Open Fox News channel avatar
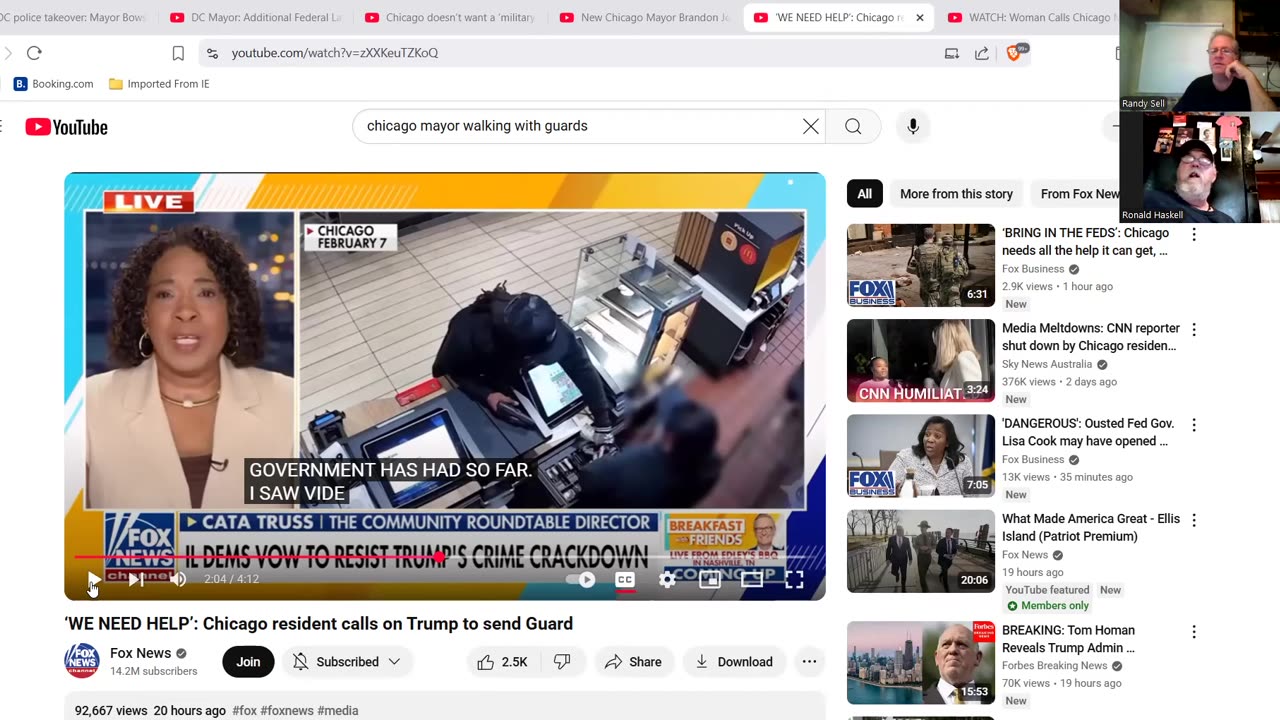This screenshot has height=720, width=1280. (82, 661)
